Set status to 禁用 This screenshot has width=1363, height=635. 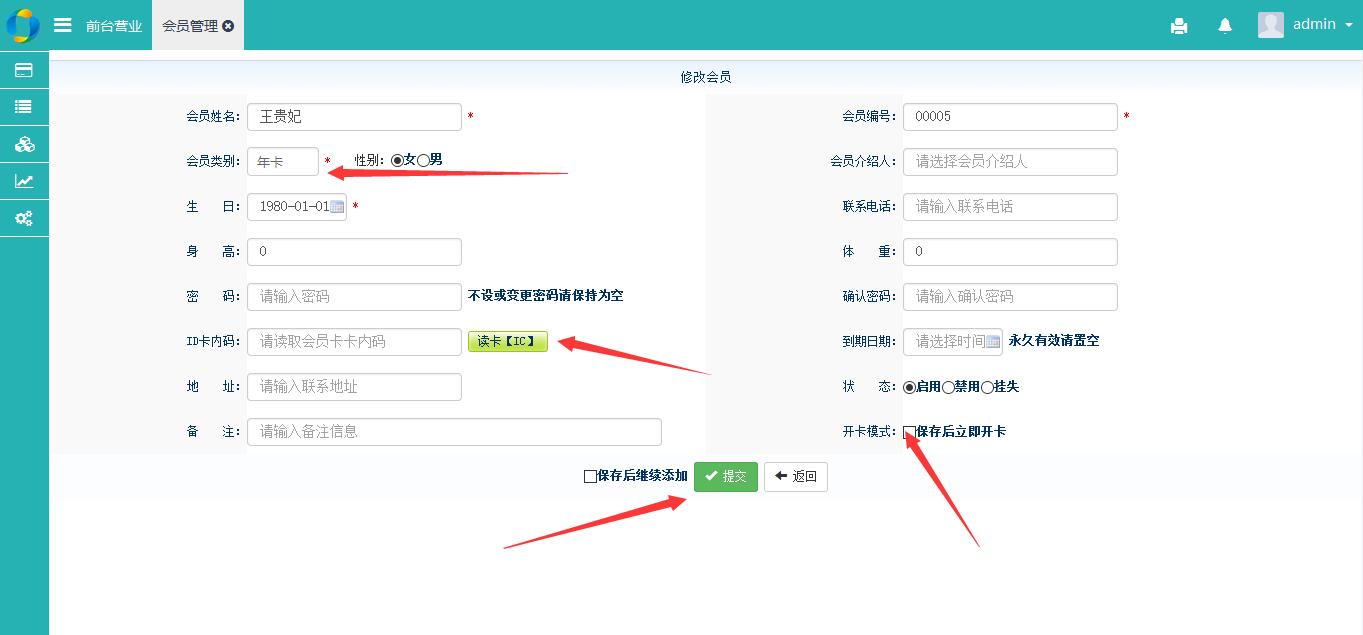point(948,387)
